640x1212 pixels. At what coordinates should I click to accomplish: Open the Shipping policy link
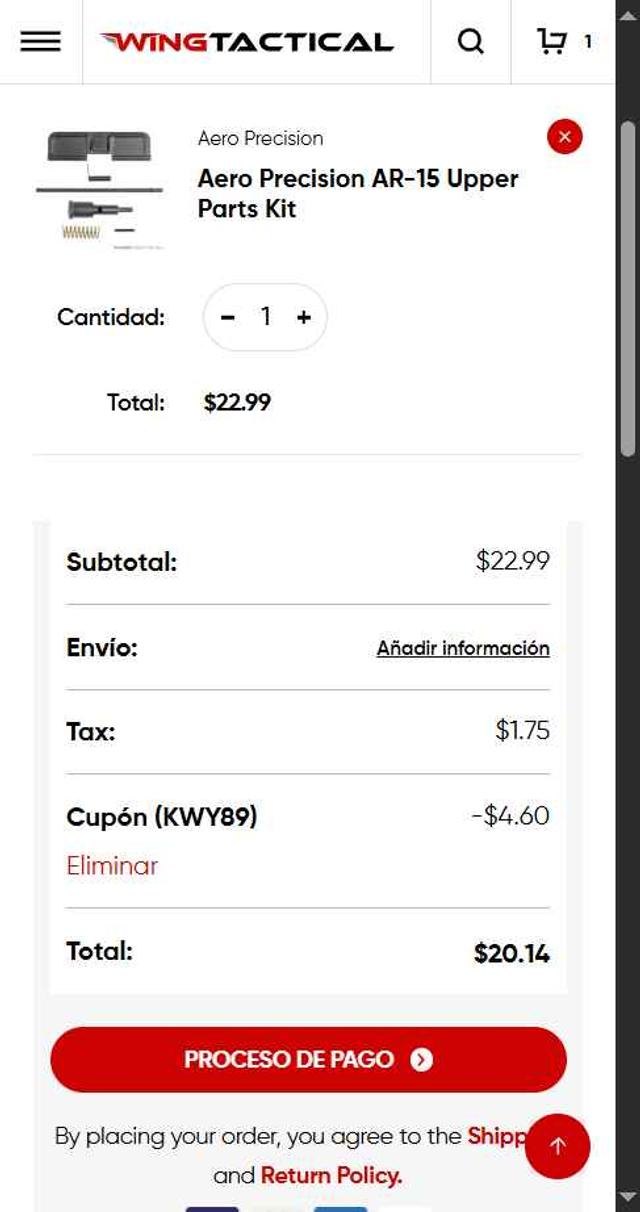click(494, 1136)
